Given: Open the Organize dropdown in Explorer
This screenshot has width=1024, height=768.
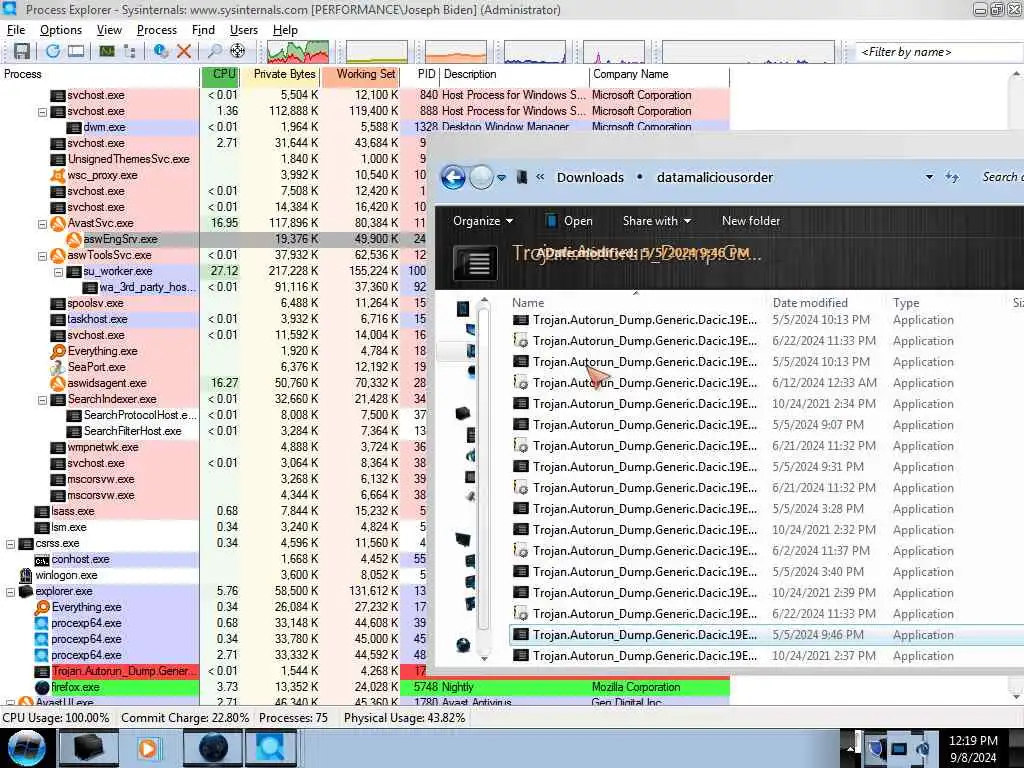Looking at the screenshot, I should click(x=483, y=221).
